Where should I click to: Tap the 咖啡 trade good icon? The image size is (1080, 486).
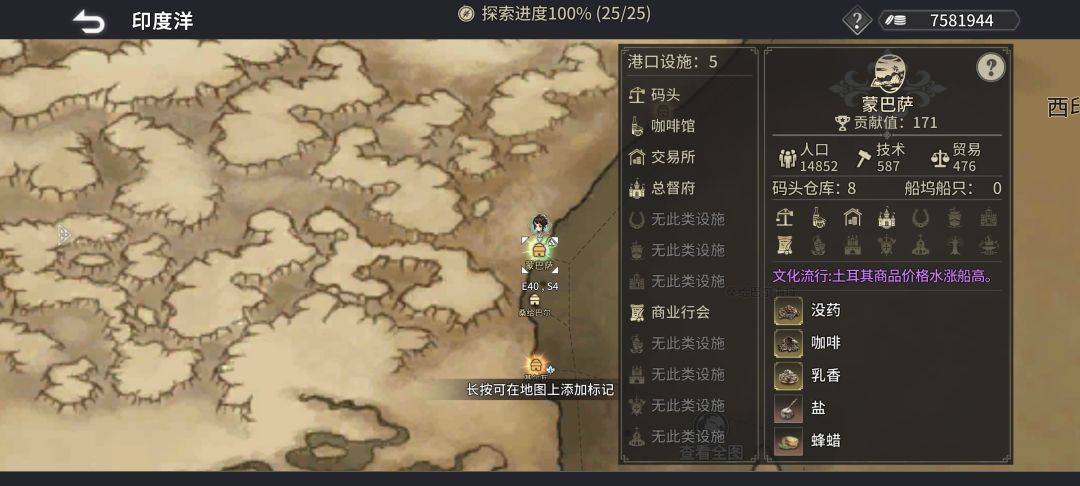[788, 343]
